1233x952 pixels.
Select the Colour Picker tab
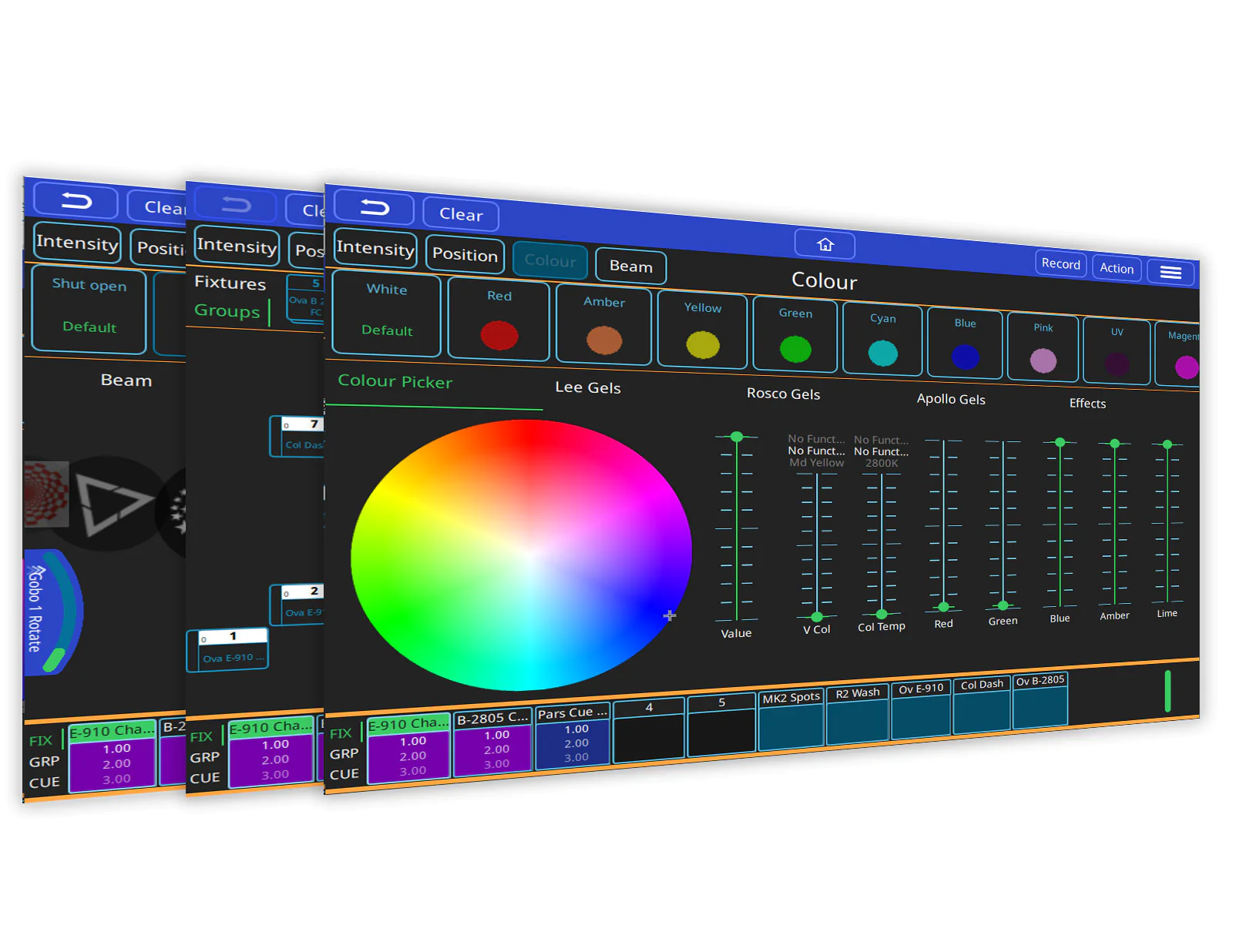tap(395, 381)
